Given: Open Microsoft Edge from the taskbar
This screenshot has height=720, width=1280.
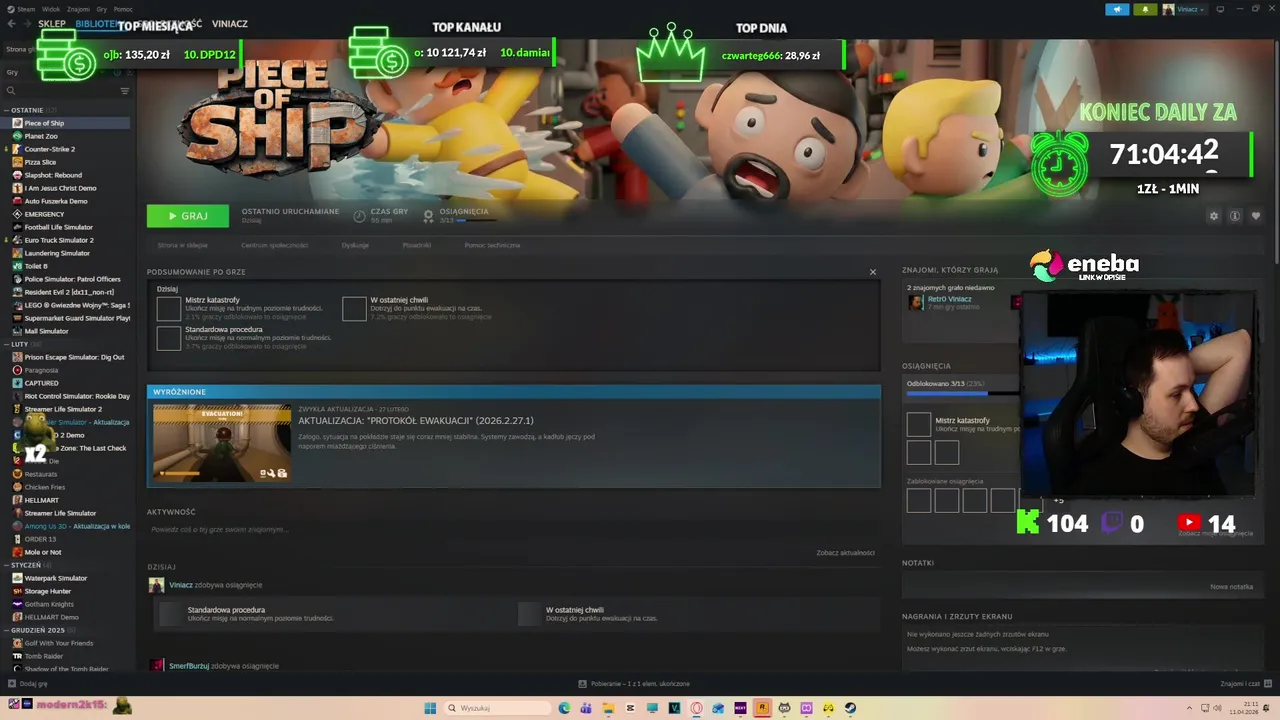Looking at the screenshot, I should point(564,708).
